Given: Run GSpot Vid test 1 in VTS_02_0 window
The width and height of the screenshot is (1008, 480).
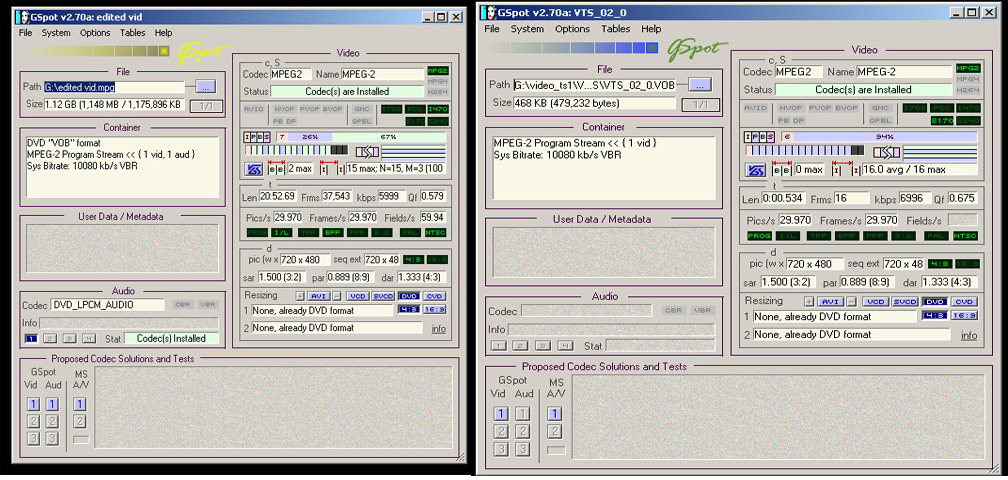Looking at the screenshot, I should click(501, 413).
